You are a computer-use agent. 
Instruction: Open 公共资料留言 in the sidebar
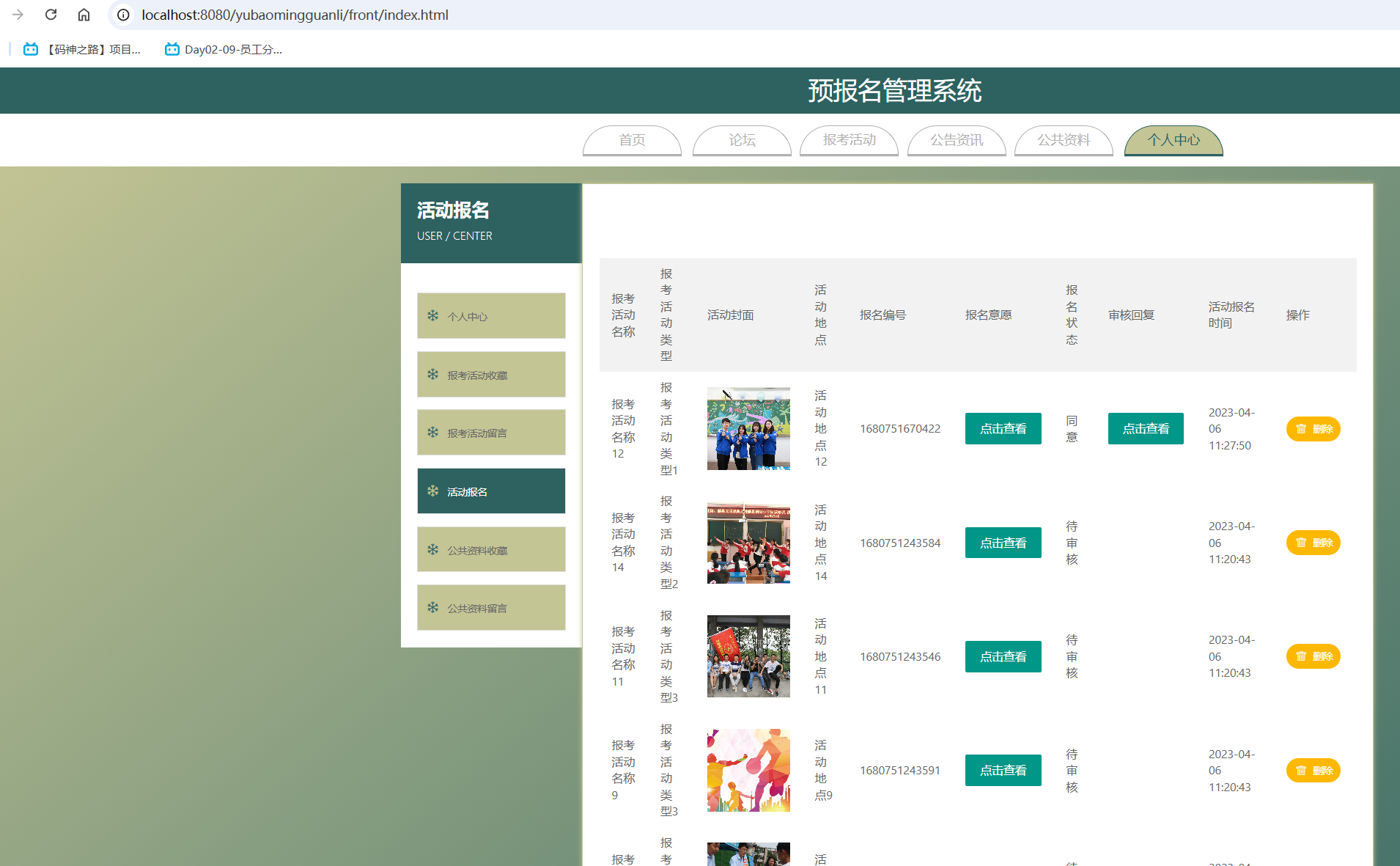click(x=491, y=608)
